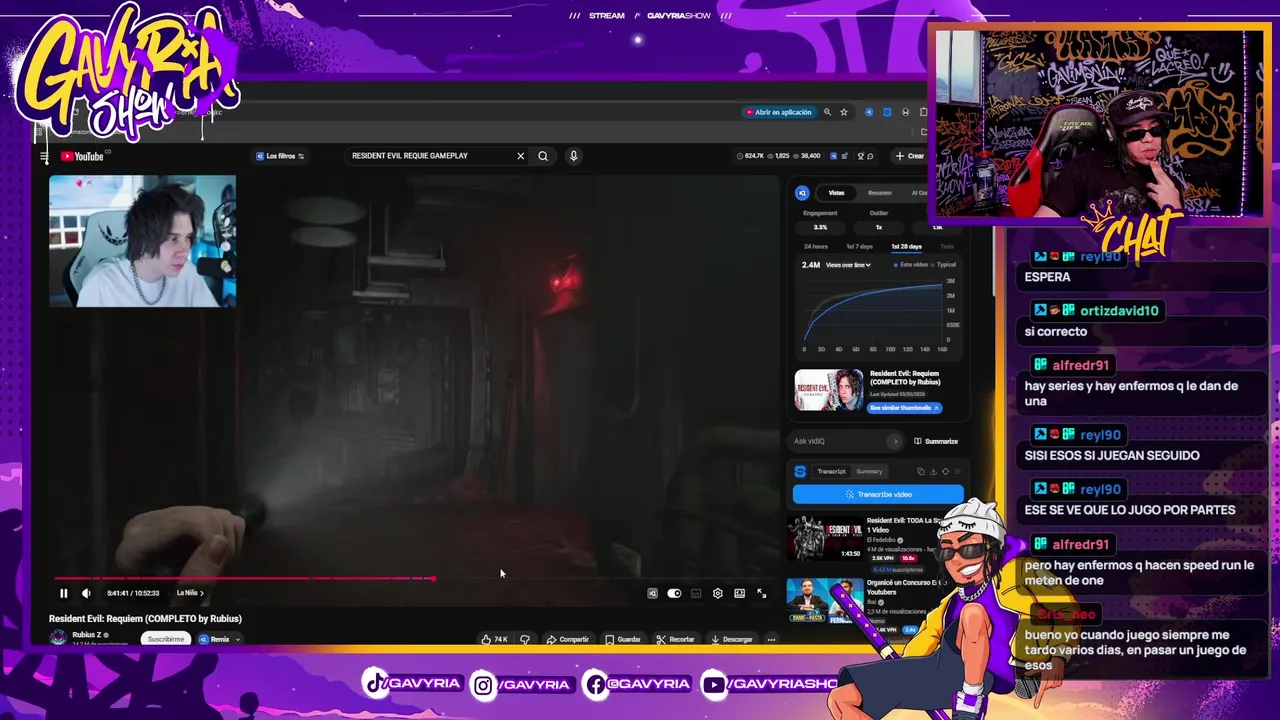Viewport: 1280px width, 720px height.
Task: Open browser zoom magnifier in address bar
Action: tap(827, 112)
